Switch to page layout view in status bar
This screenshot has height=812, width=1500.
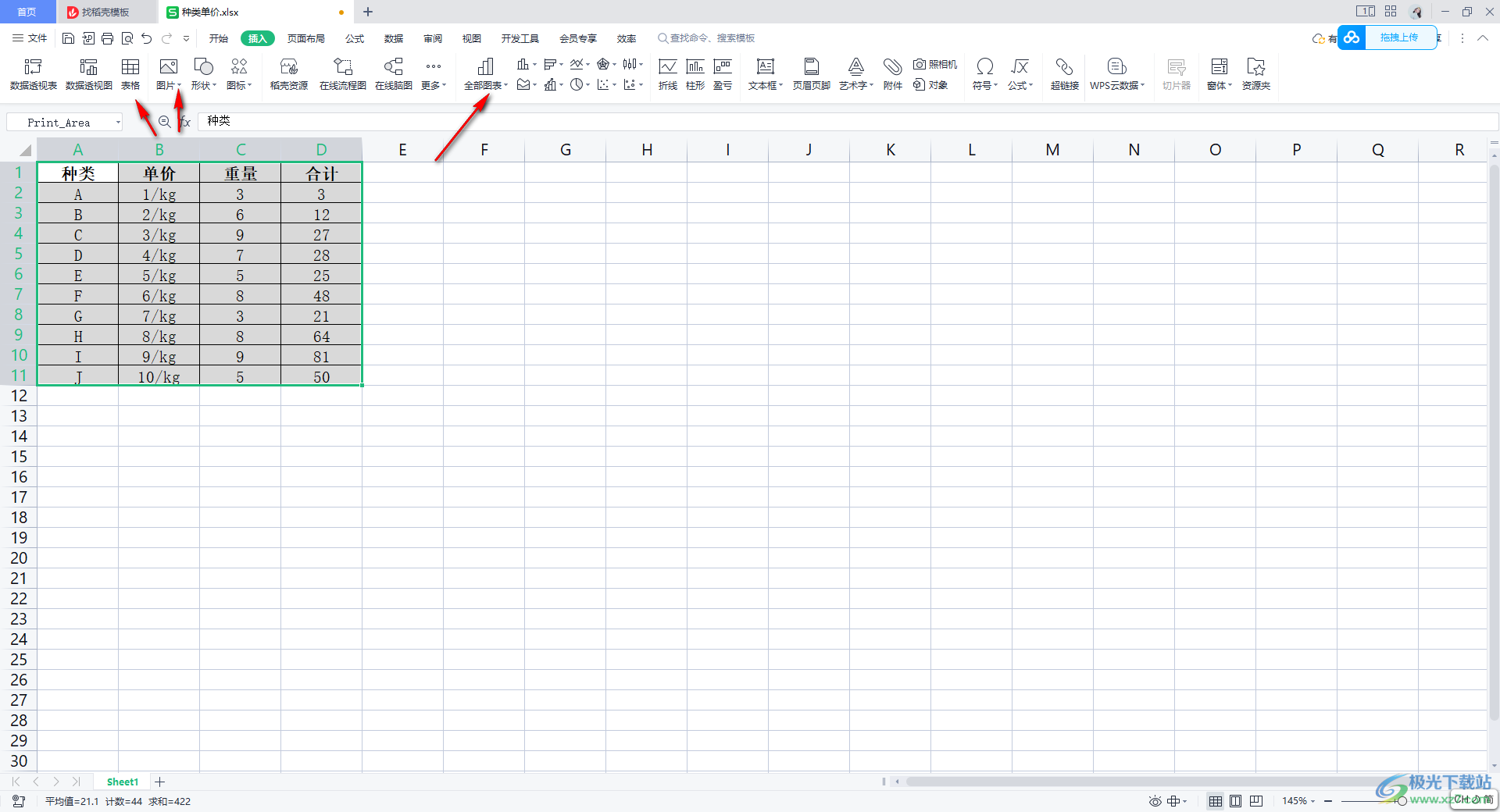pos(1236,801)
